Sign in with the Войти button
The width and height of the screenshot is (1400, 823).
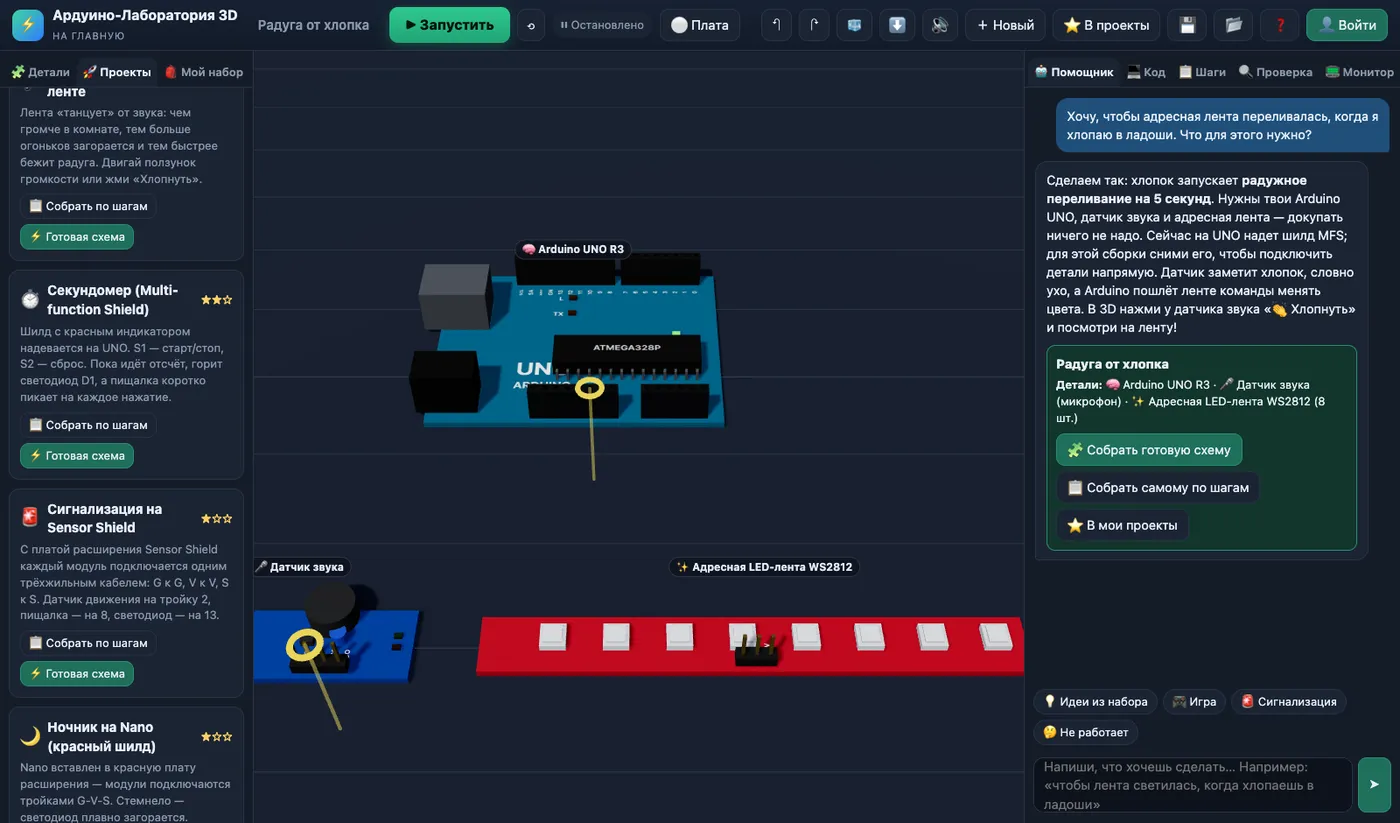tap(1347, 25)
